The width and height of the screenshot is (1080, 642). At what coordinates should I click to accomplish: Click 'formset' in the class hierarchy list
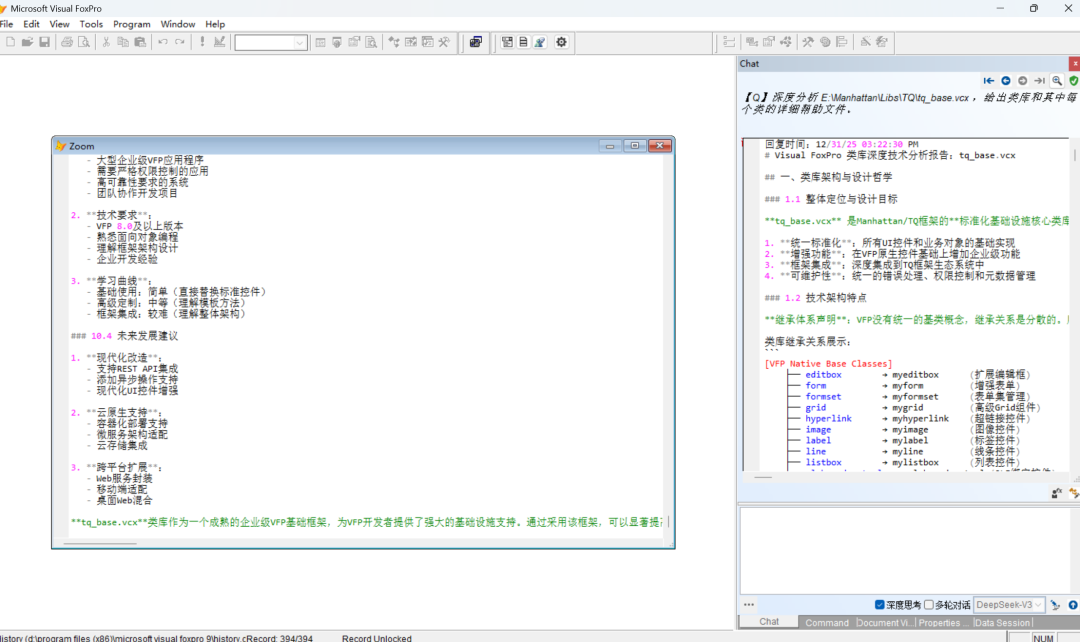coord(823,397)
